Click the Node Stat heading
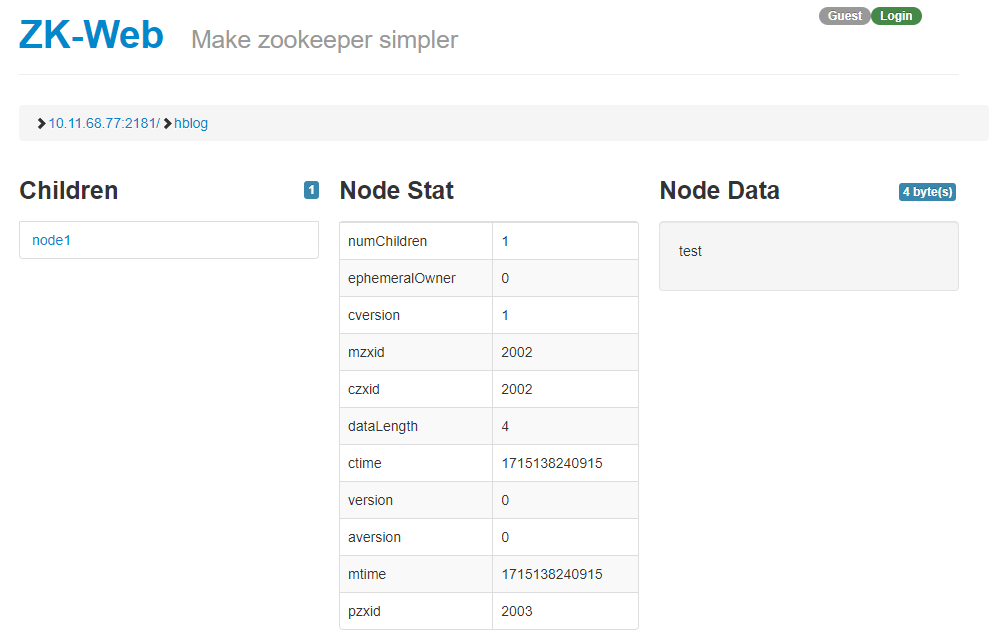Viewport: 1001px width, 634px height. click(397, 190)
